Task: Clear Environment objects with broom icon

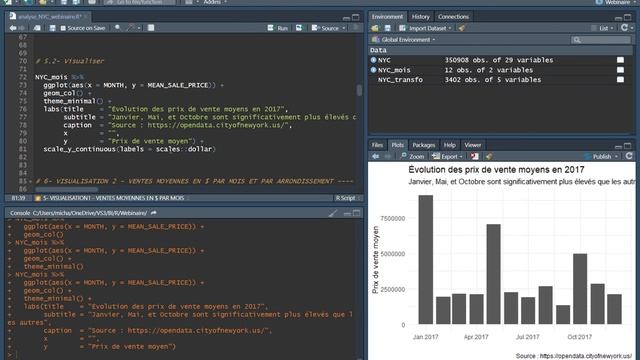Action: tap(462, 28)
